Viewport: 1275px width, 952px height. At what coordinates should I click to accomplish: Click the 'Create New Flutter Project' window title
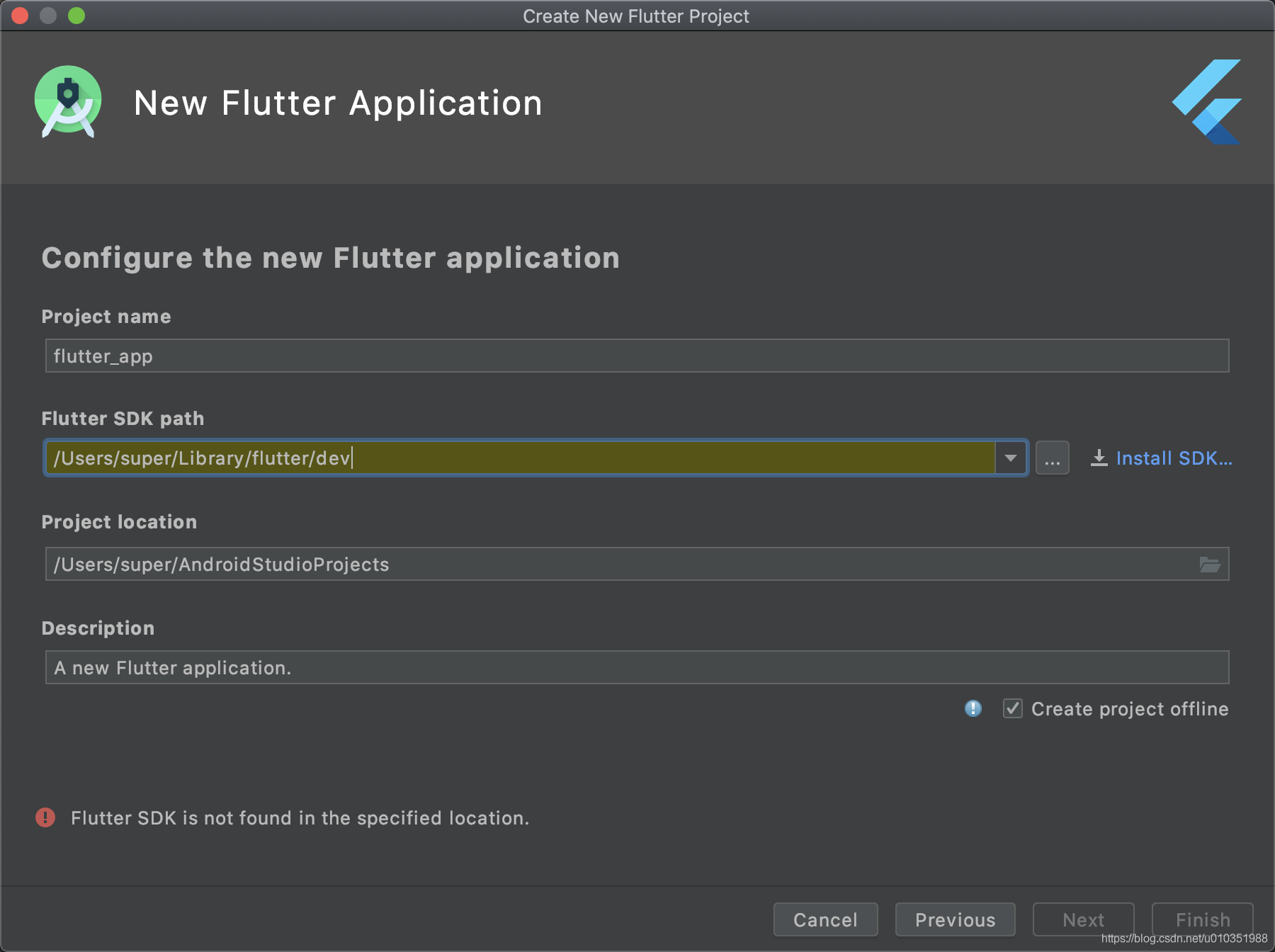[636, 16]
